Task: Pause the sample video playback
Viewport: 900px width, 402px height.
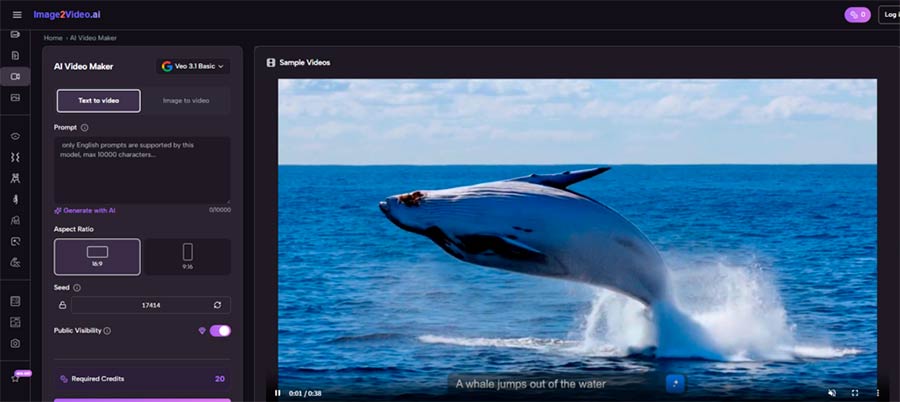Action: click(278, 393)
